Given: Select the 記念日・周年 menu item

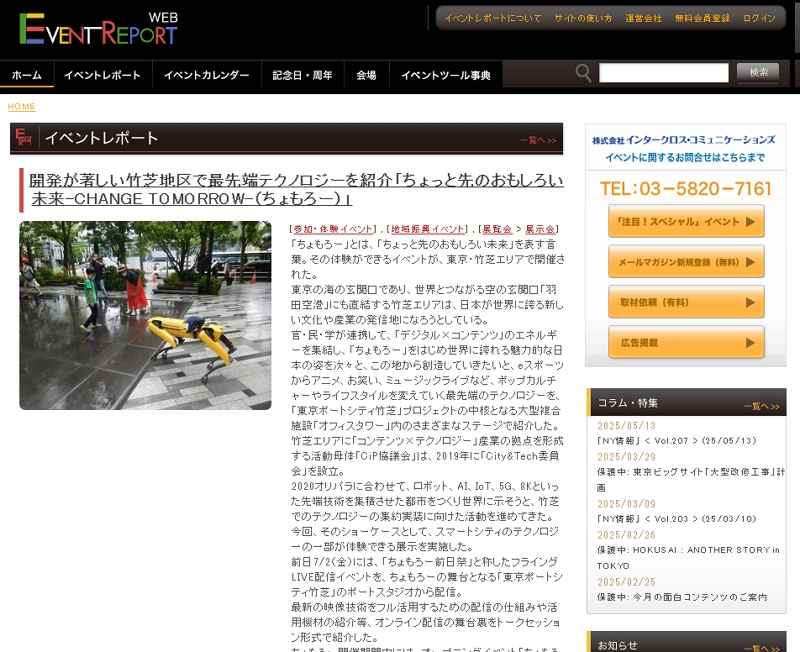Looking at the screenshot, I should click(x=300, y=76).
